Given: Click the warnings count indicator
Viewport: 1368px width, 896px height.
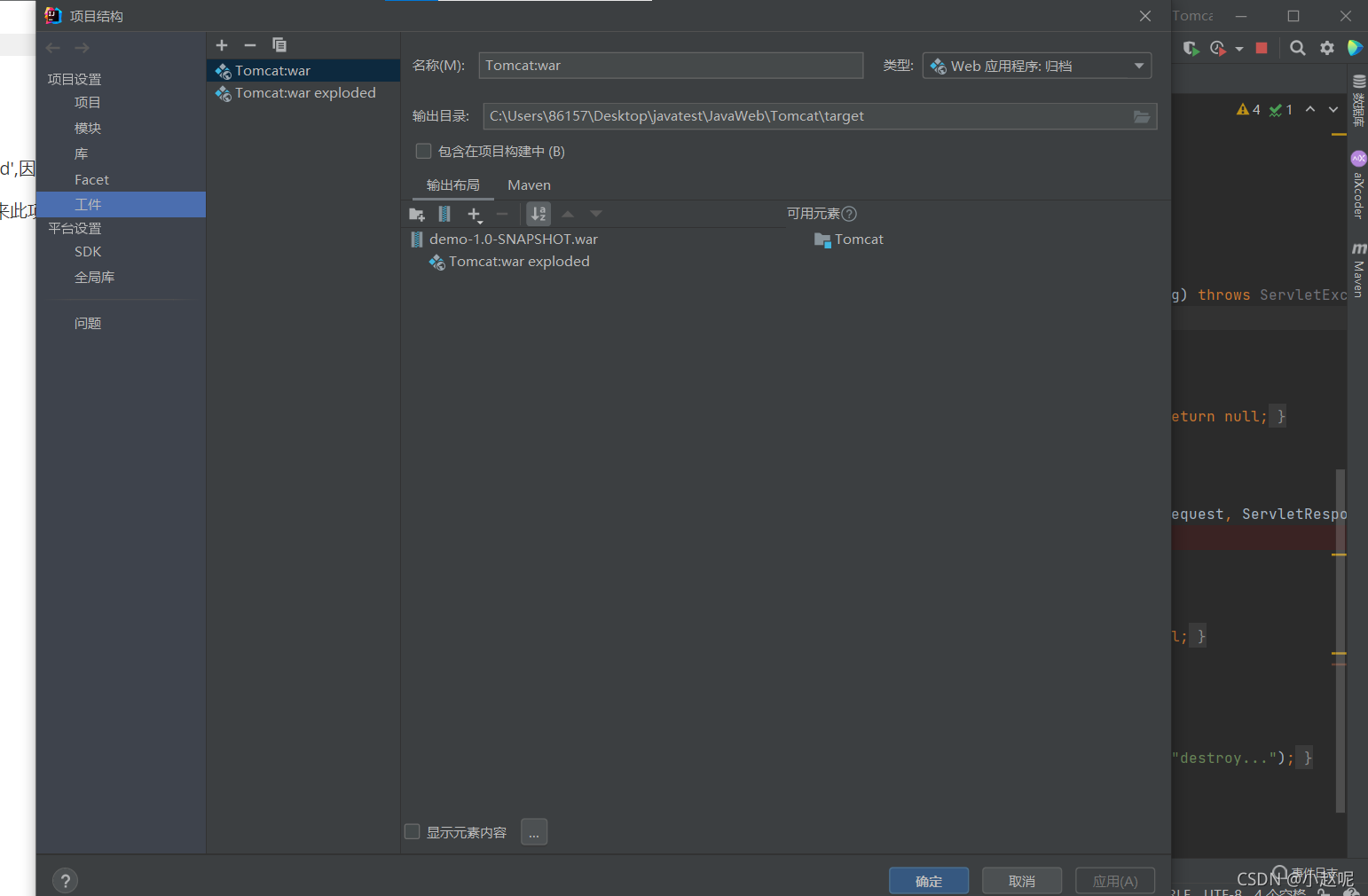Looking at the screenshot, I should (x=1248, y=109).
